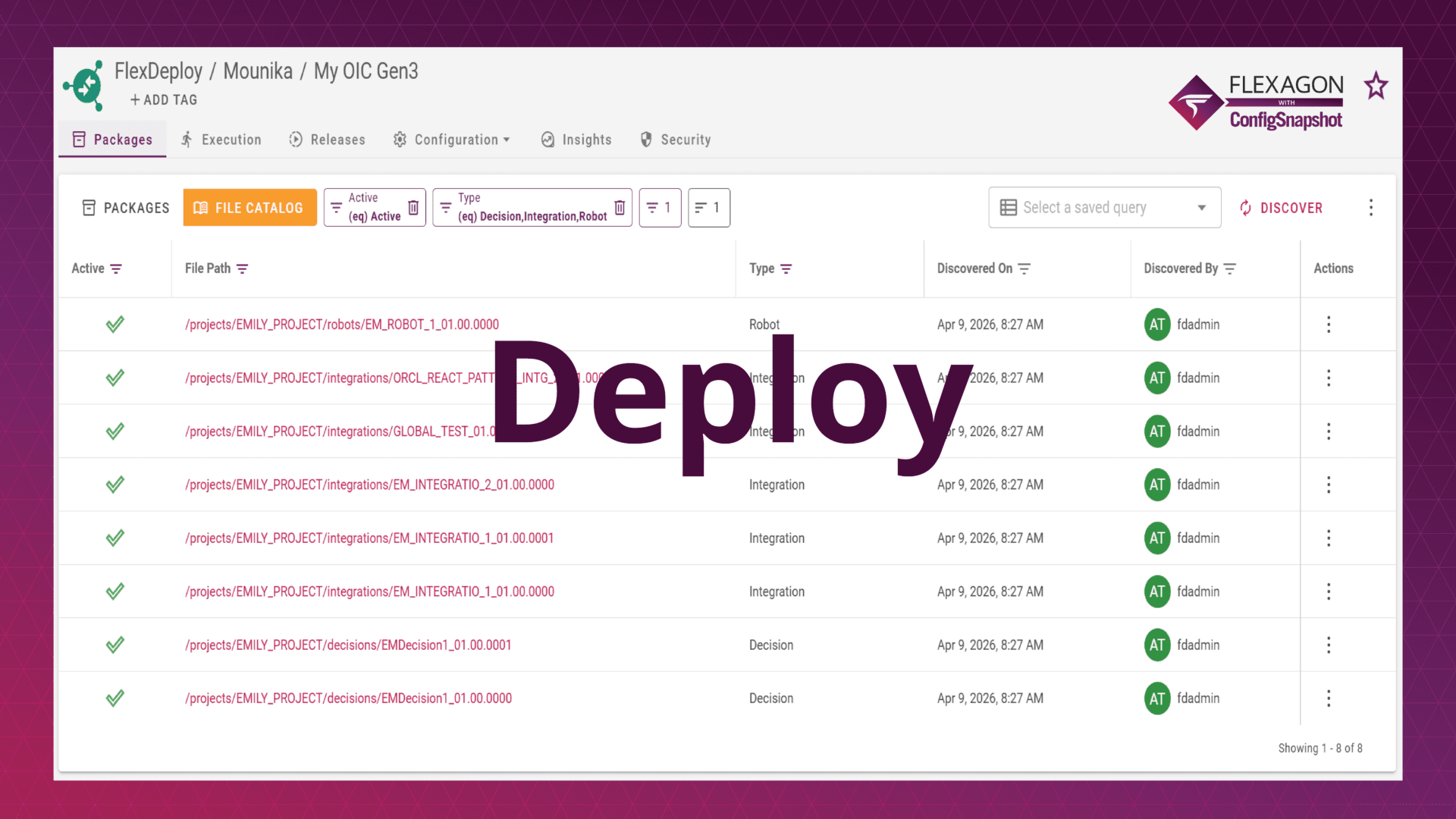
Task: Filter the Discovered On column header
Action: [x=1025, y=269]
